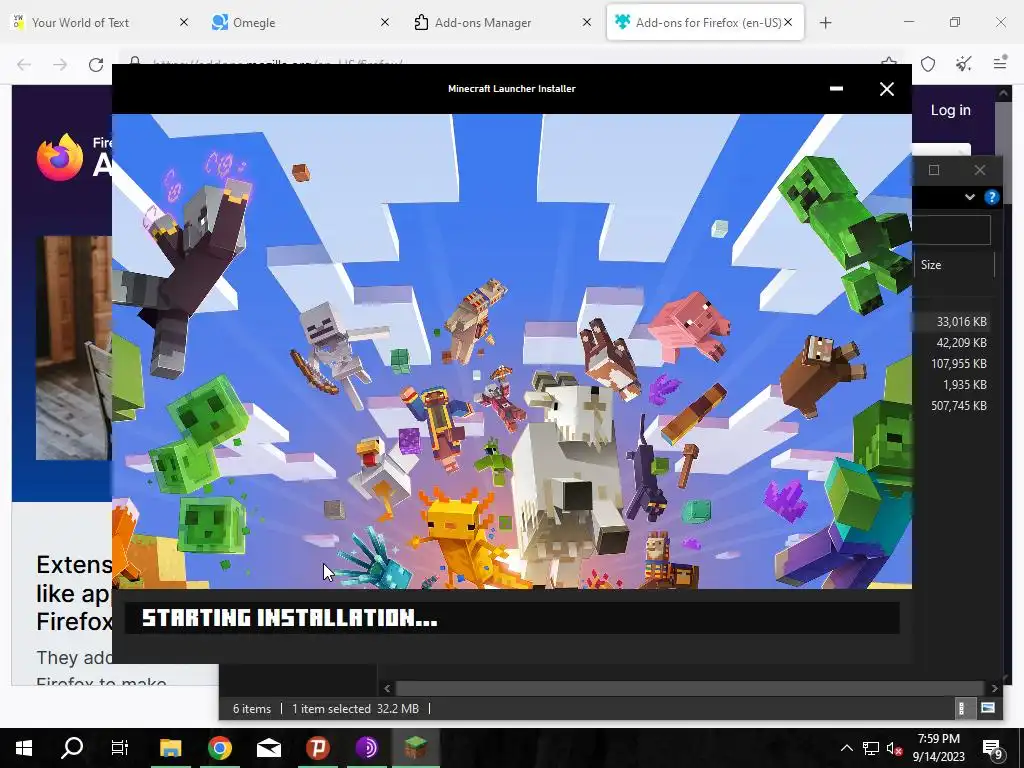This screenshot has width=1024, height=768.
Task: Reload the current Firefox page
Action: pyautogui.click(x=96, y=65)
